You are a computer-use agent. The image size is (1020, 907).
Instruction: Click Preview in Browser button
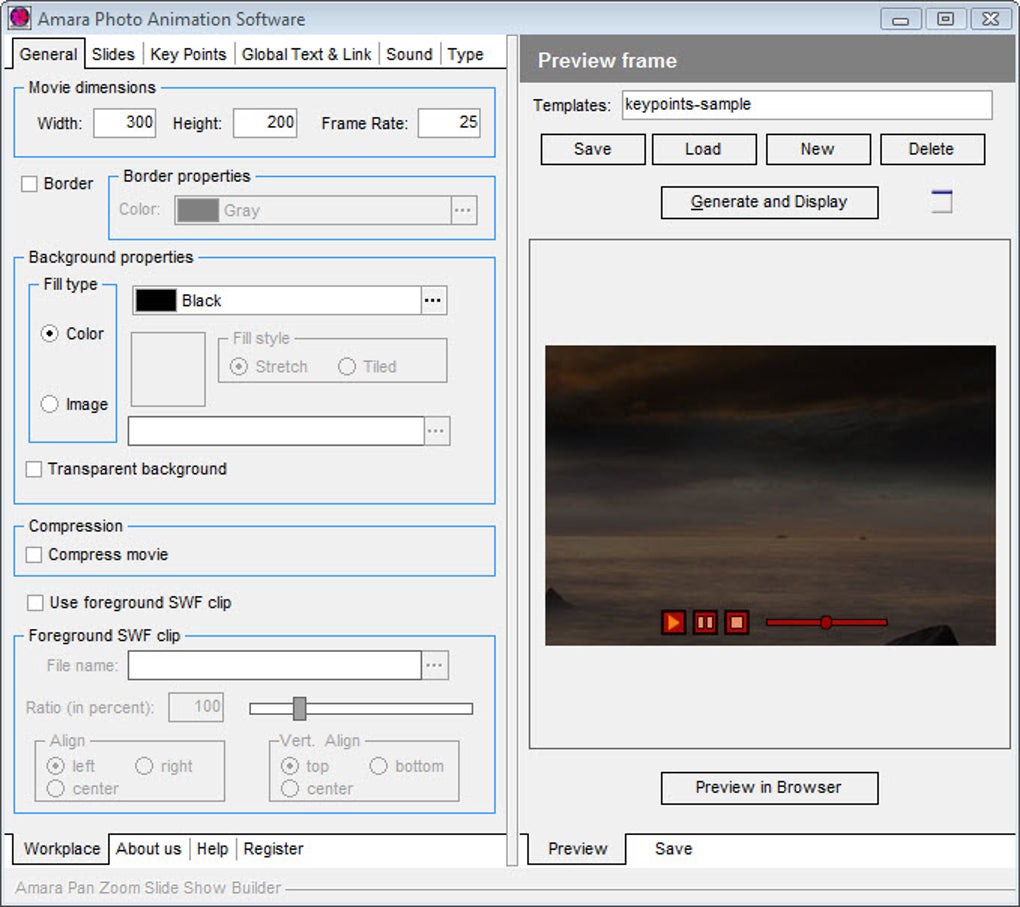click(x=770, y=788)
